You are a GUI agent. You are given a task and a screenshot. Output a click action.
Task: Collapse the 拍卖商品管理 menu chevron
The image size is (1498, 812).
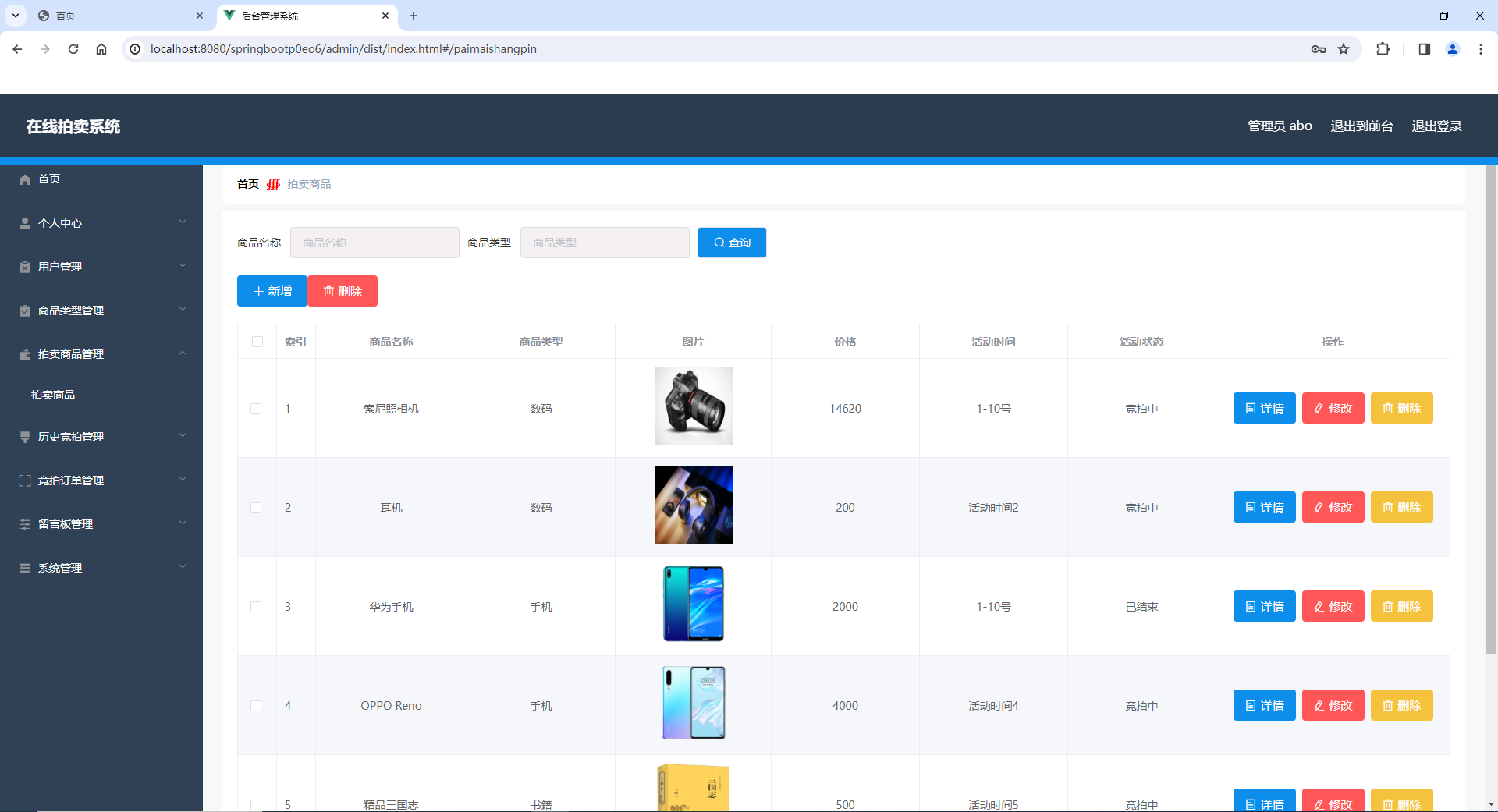(x=183, y=353)
